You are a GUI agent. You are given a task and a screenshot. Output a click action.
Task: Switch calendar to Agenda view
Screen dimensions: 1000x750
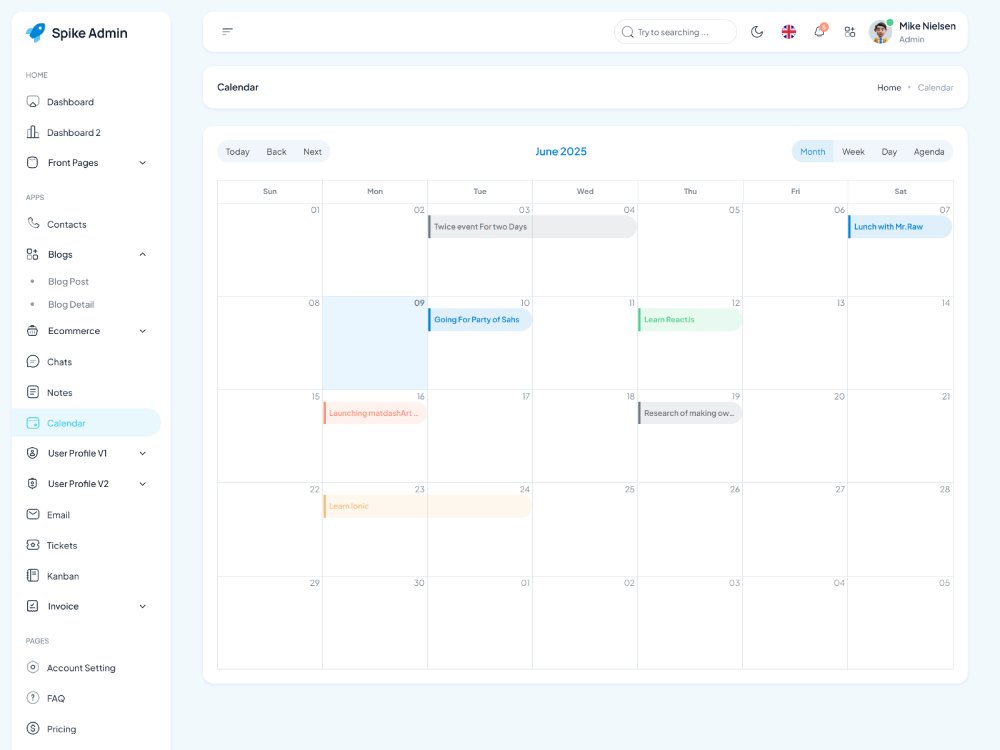point(929,151)
